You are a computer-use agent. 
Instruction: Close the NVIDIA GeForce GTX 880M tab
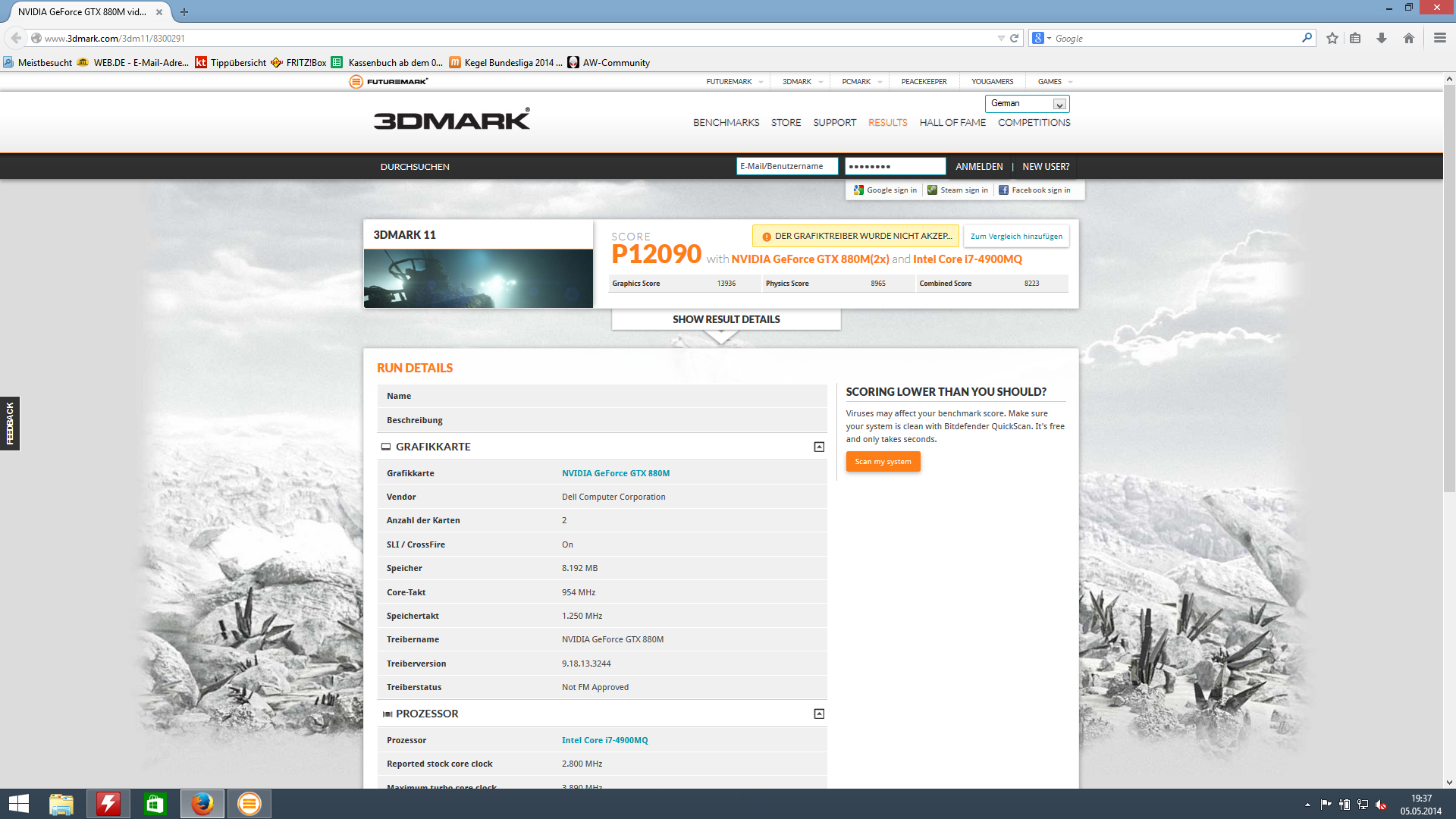point(159,12)
